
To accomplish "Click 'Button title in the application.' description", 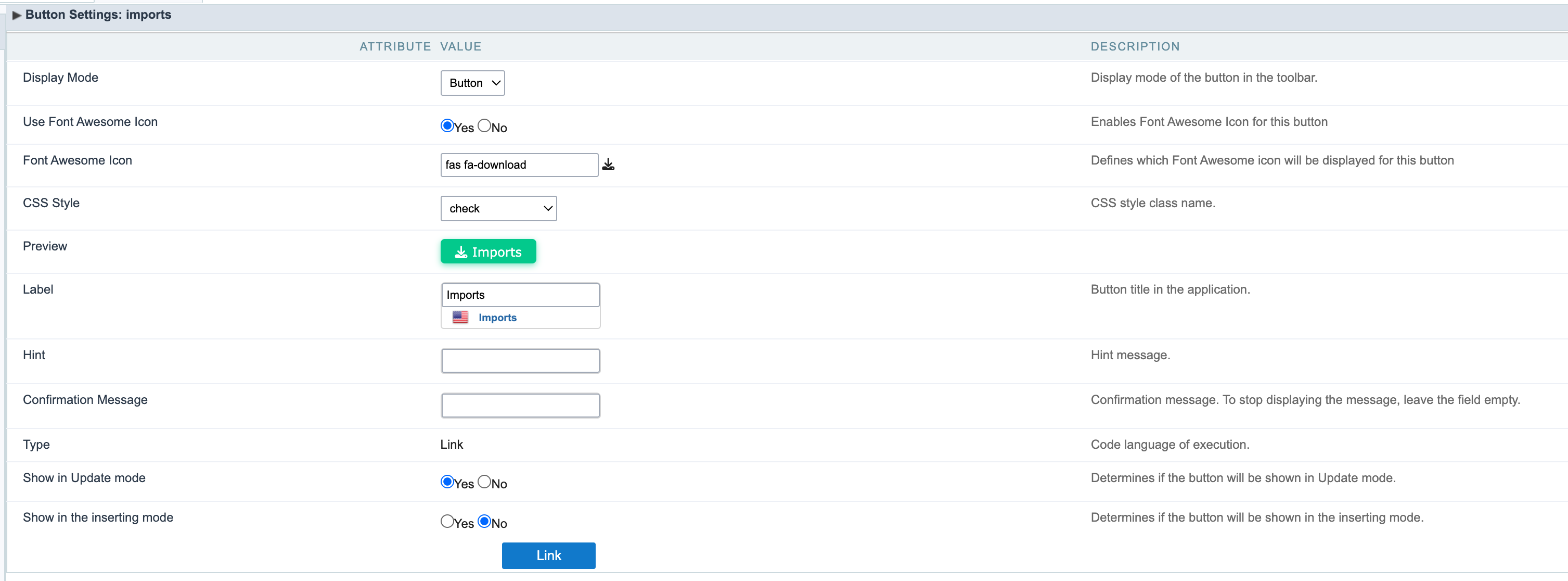I will point(1170,289).
